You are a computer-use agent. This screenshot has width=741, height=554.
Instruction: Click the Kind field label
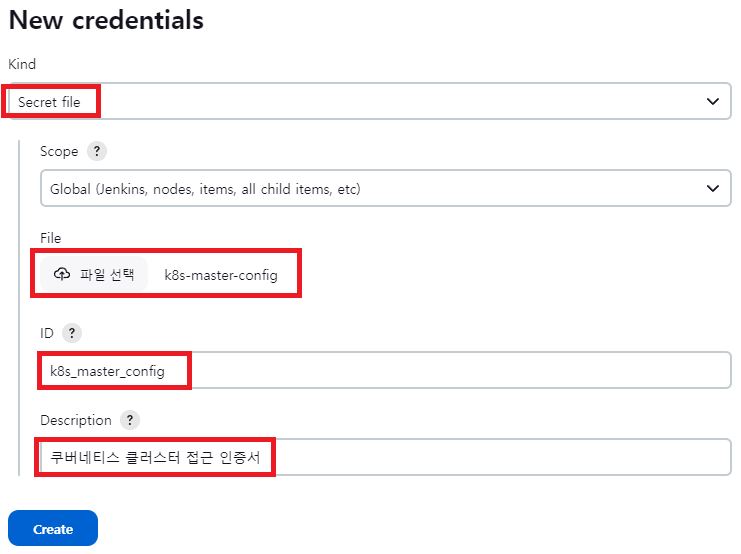coord(22,64)
